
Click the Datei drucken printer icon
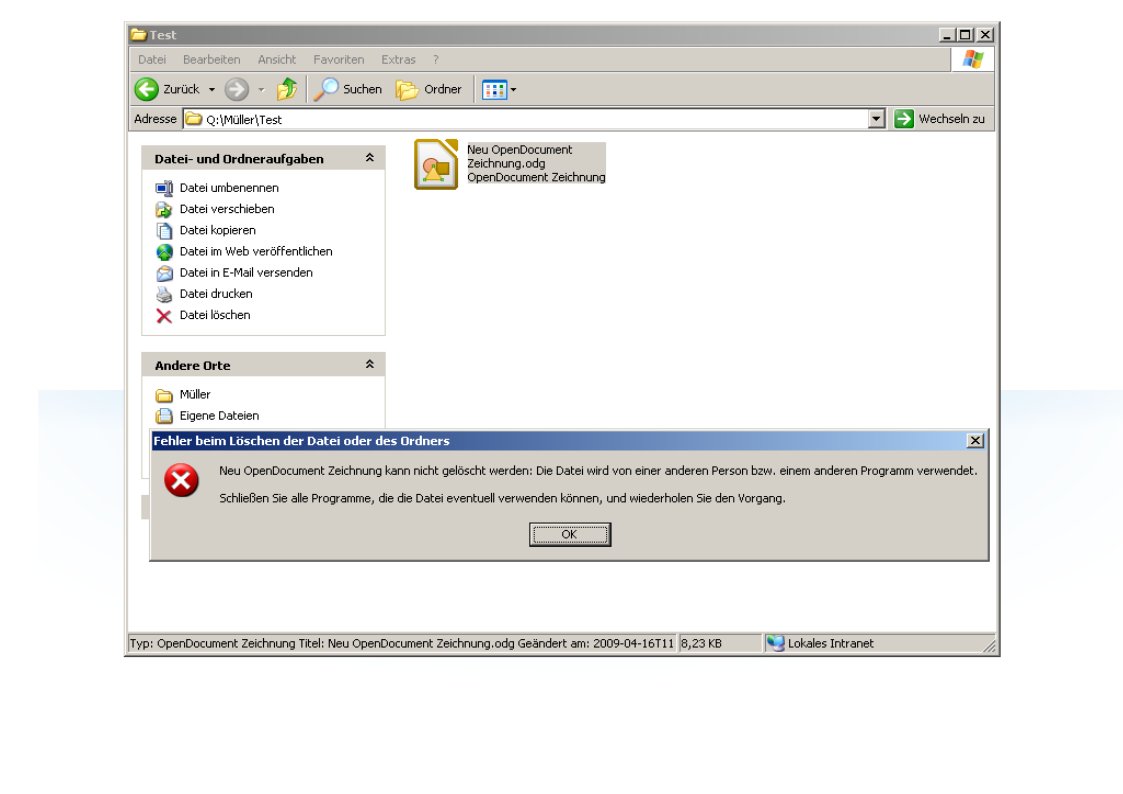[x=164, y=294]
